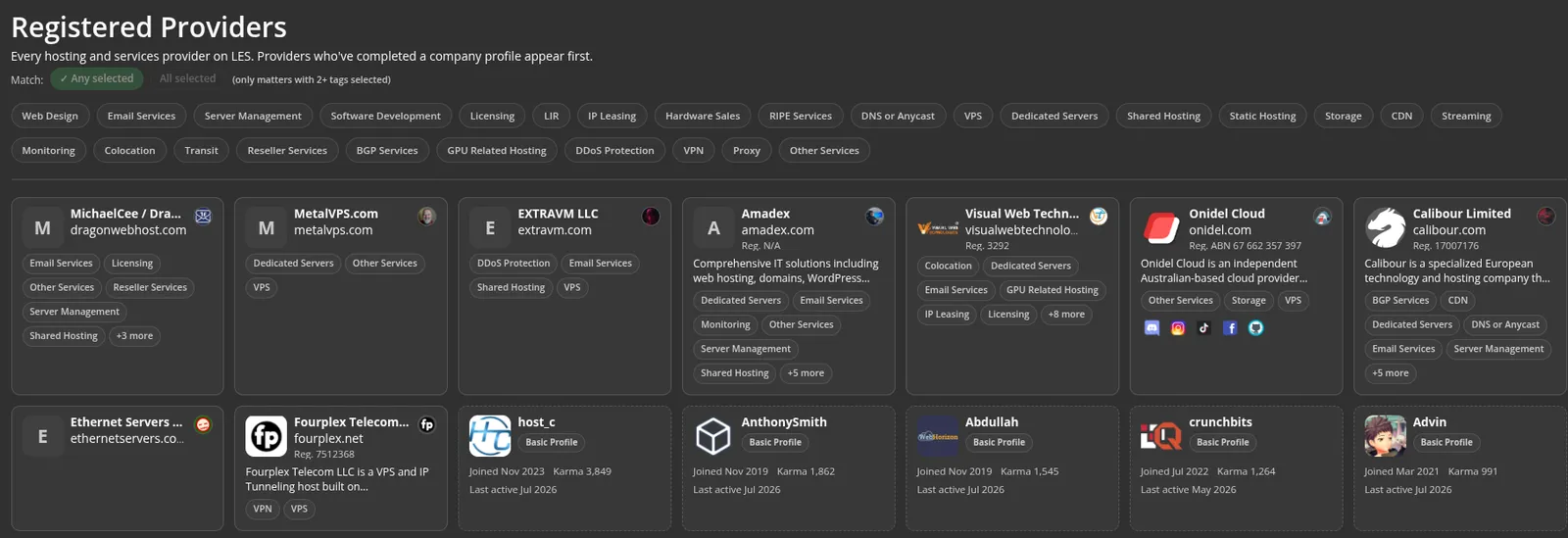Click the BGP Services tag on Calibour card

click(1400, 301)
